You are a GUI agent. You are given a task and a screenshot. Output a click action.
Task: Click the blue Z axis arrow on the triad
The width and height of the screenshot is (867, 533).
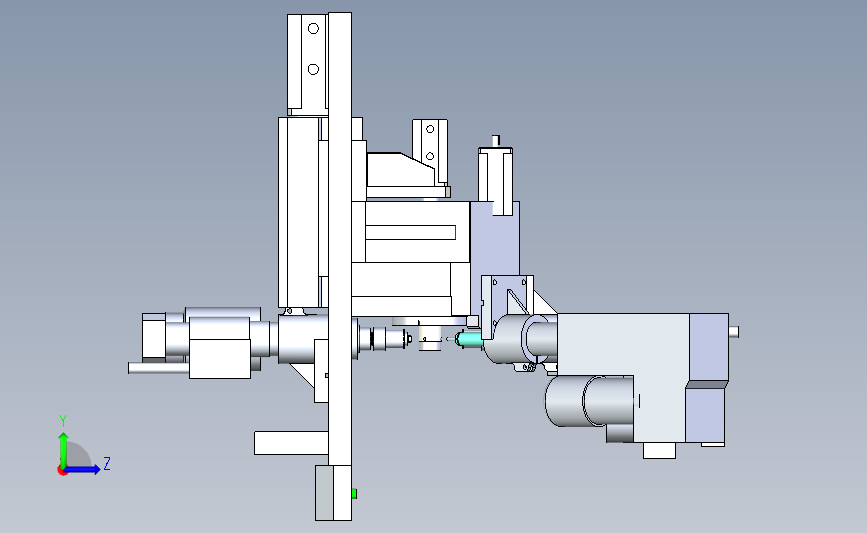click(x=83, y=469)
